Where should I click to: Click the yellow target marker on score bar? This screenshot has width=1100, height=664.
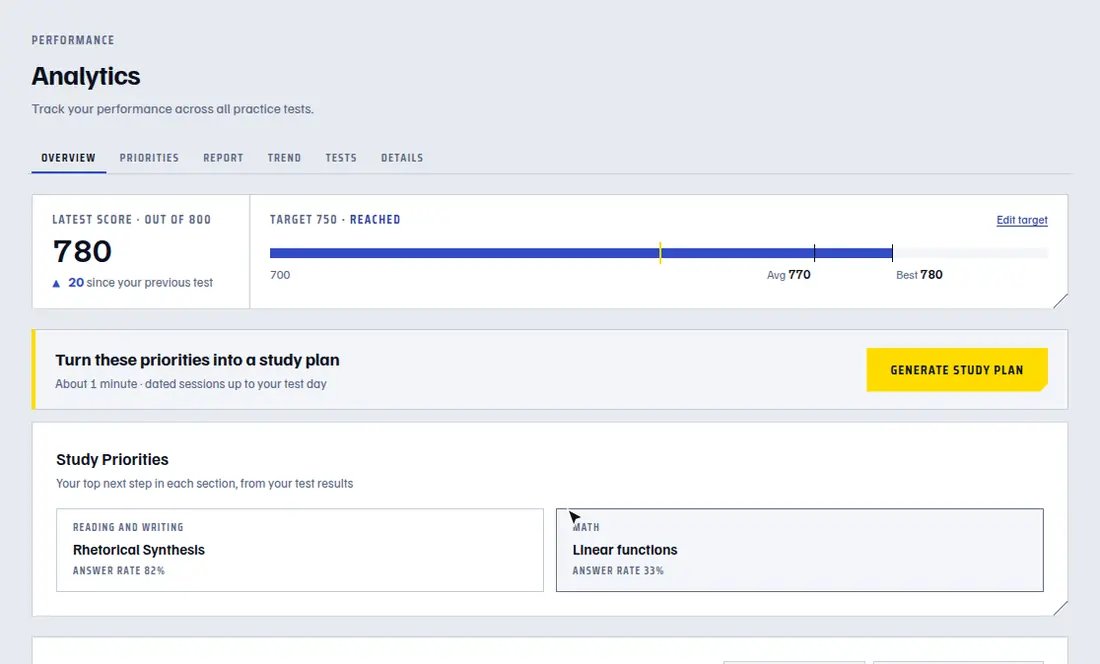tap(660, 252)
